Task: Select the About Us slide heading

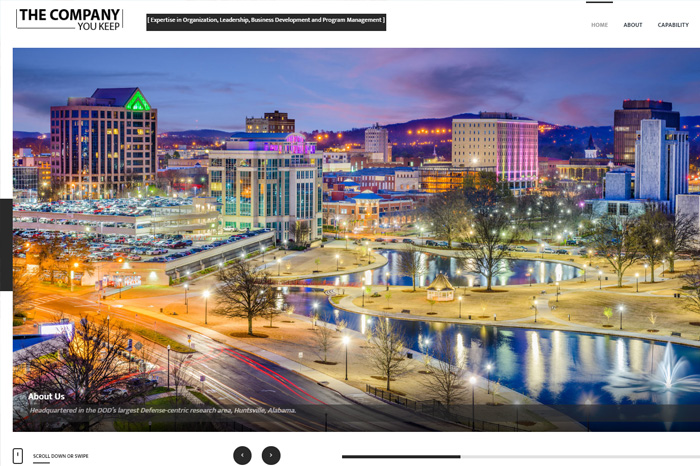Action: tap(46, 396)
